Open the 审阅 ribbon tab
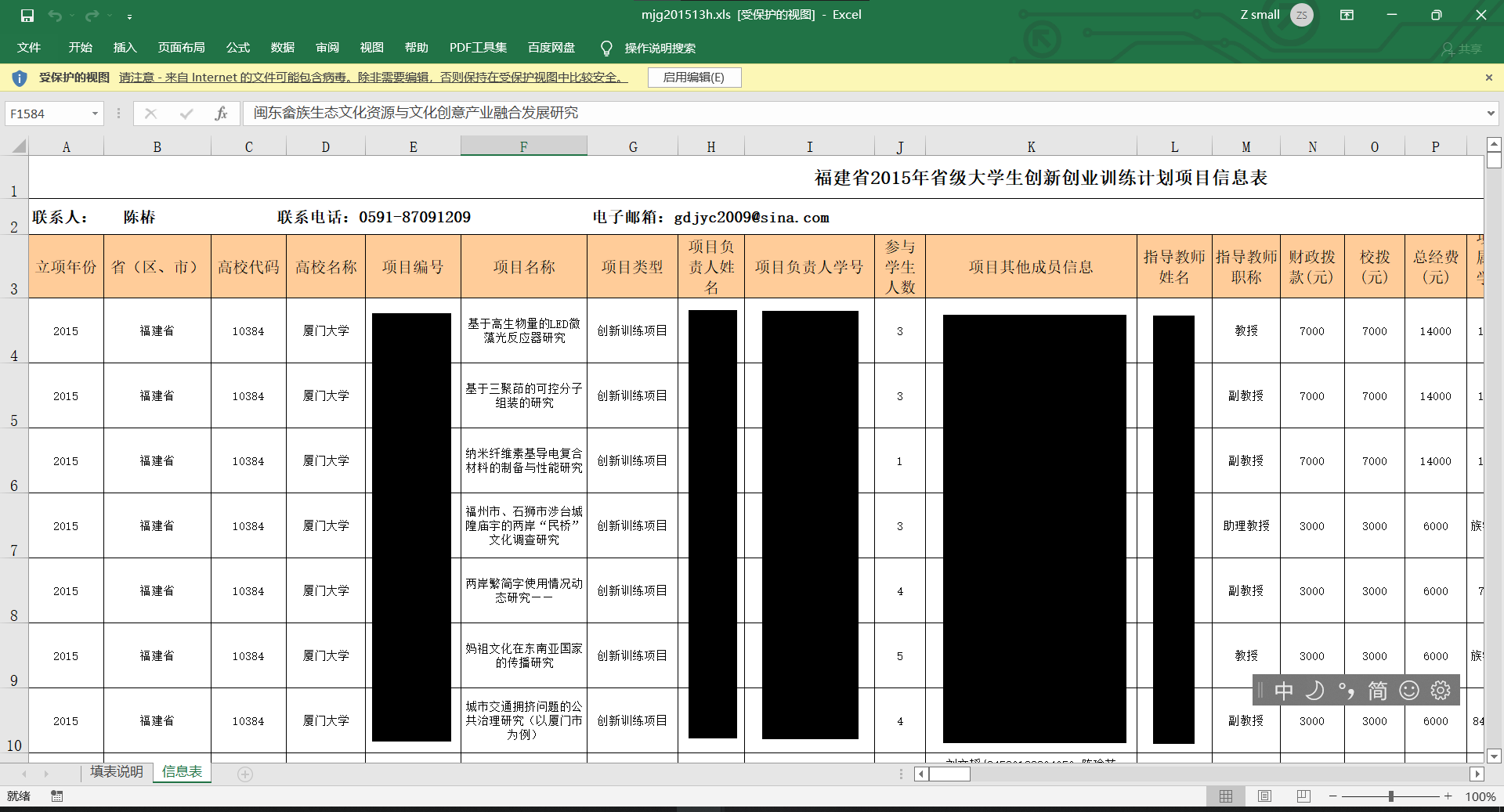 327,48
